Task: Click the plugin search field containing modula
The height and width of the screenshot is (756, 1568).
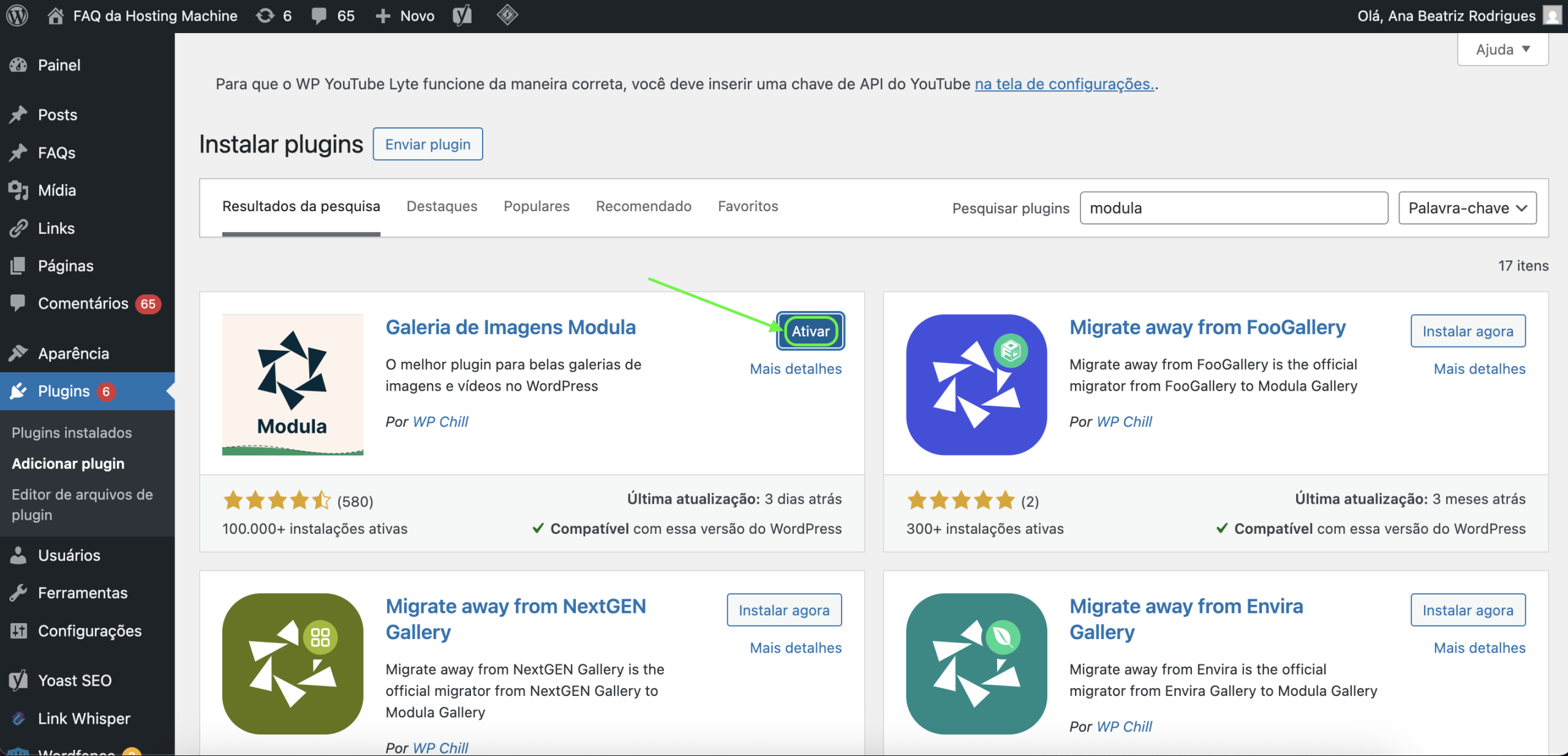Action: click(1234, 208)
